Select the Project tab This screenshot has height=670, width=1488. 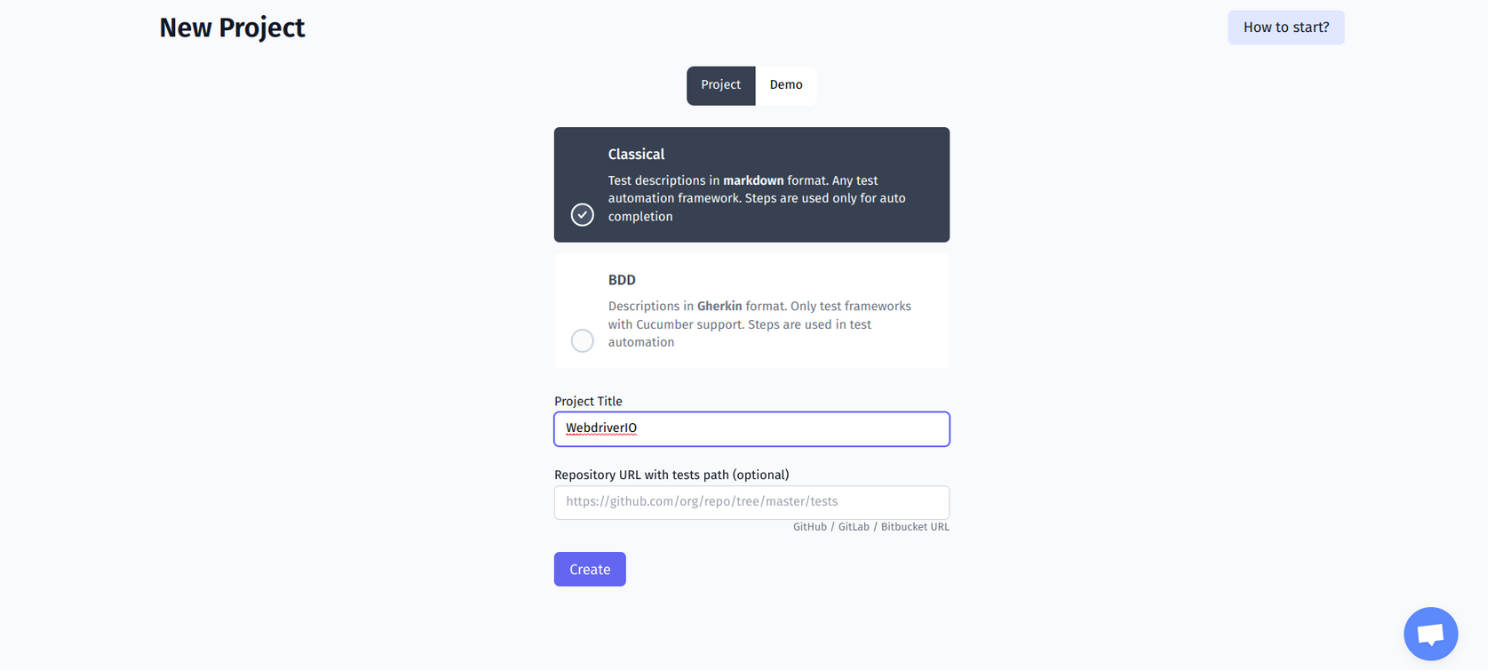click(x=720, y=85)
